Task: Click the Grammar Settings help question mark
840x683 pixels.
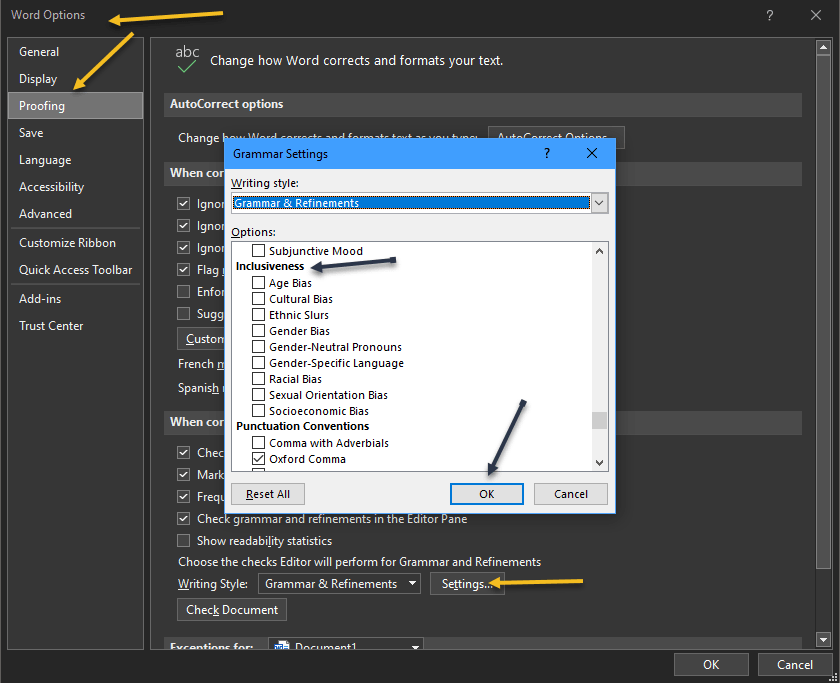Action: tap(547, 154)
